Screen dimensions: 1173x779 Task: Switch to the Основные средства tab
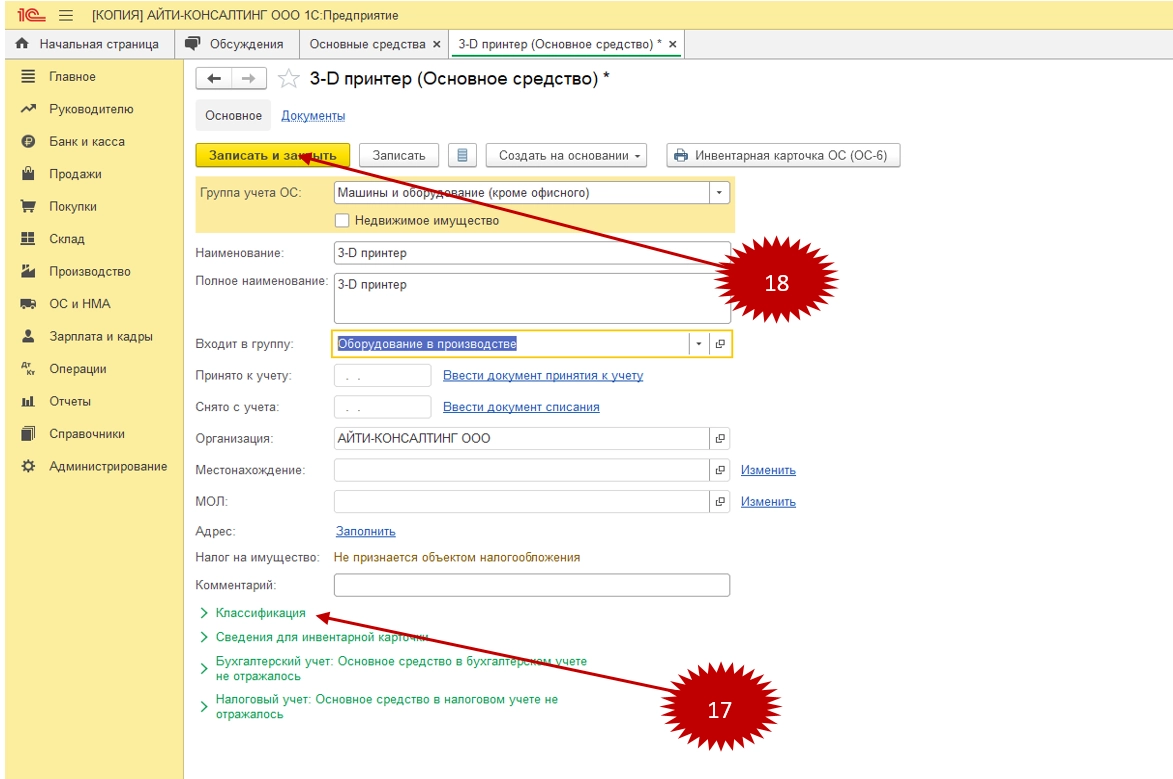pyautogui.click(x=367, y=44)
